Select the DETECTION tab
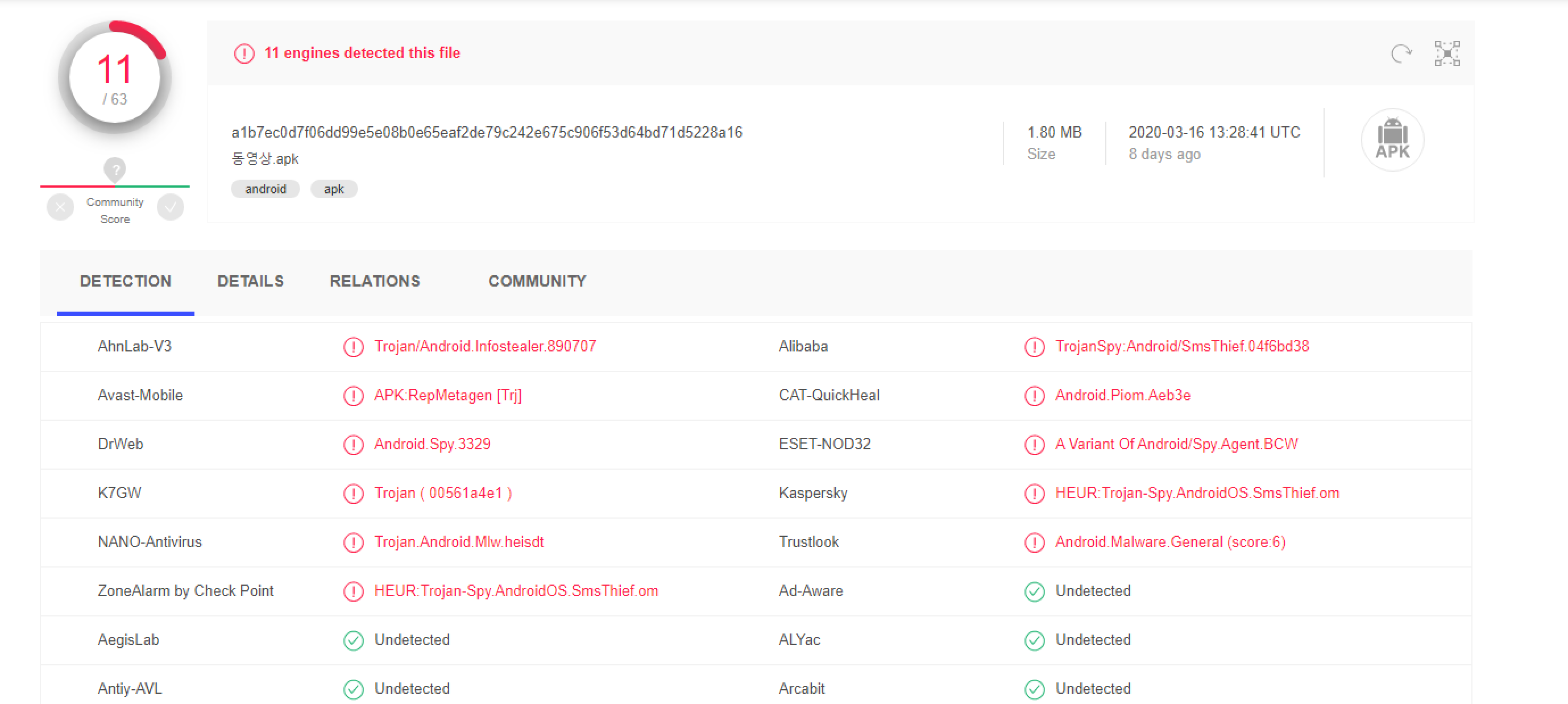The height and width of the screenshot is (704, 1568). tap(126, 281)
